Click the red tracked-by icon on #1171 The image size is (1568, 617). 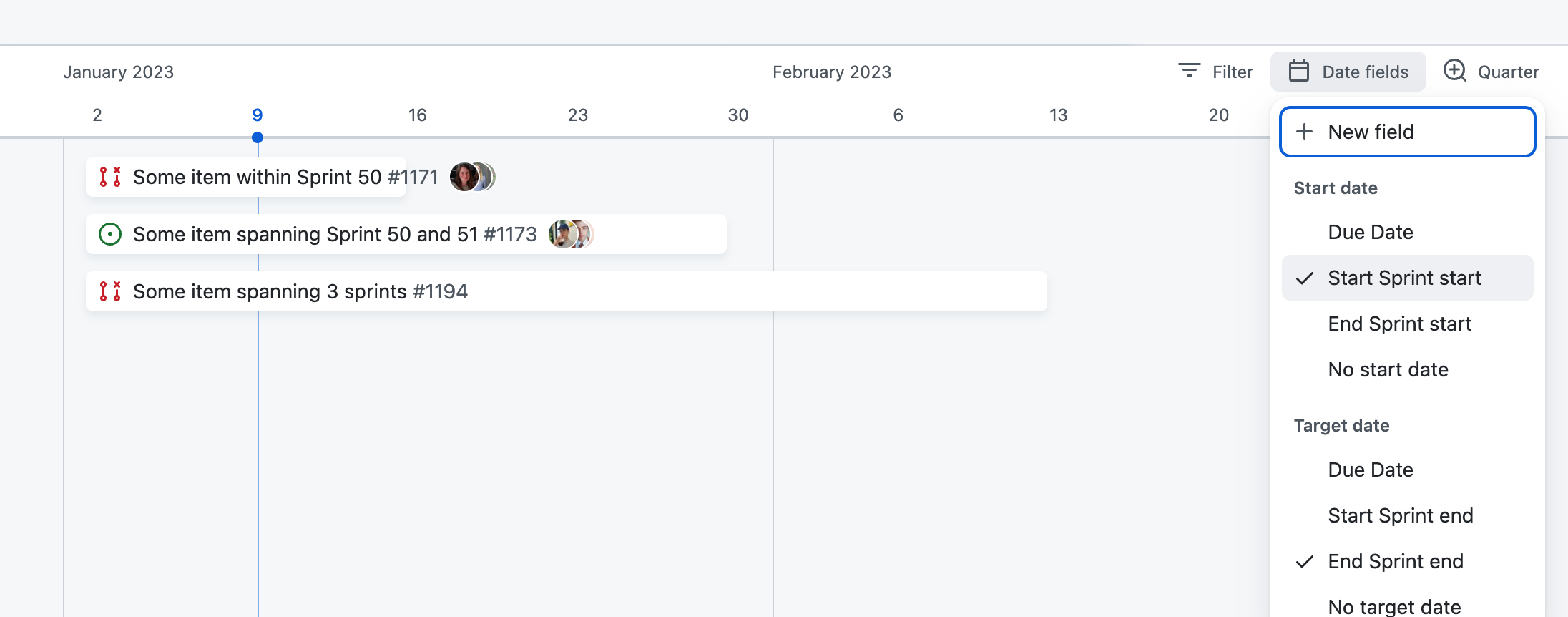pos(109,177)
